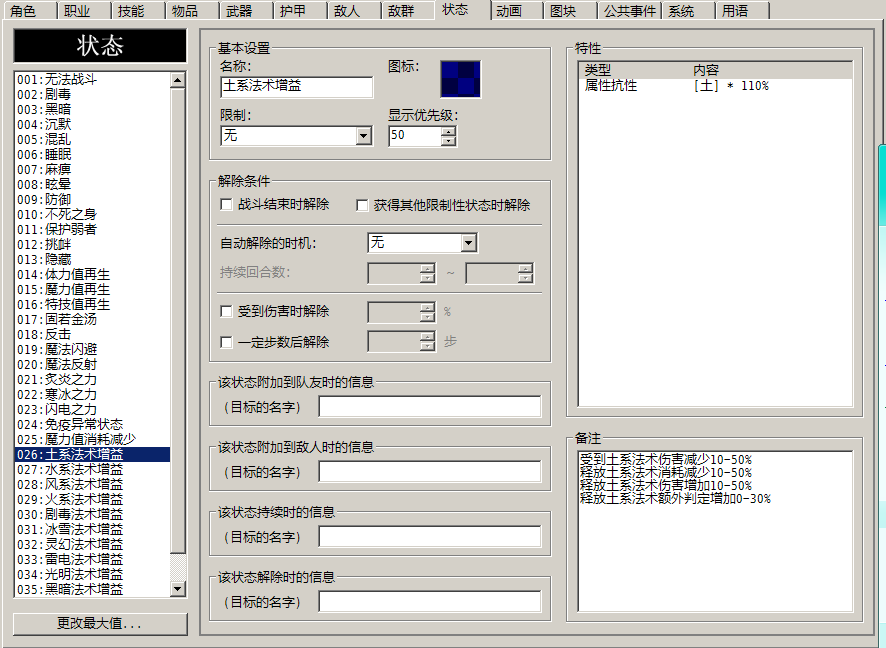Select state 001:无法战斗
Screen dimensions: 886x648
93,80
